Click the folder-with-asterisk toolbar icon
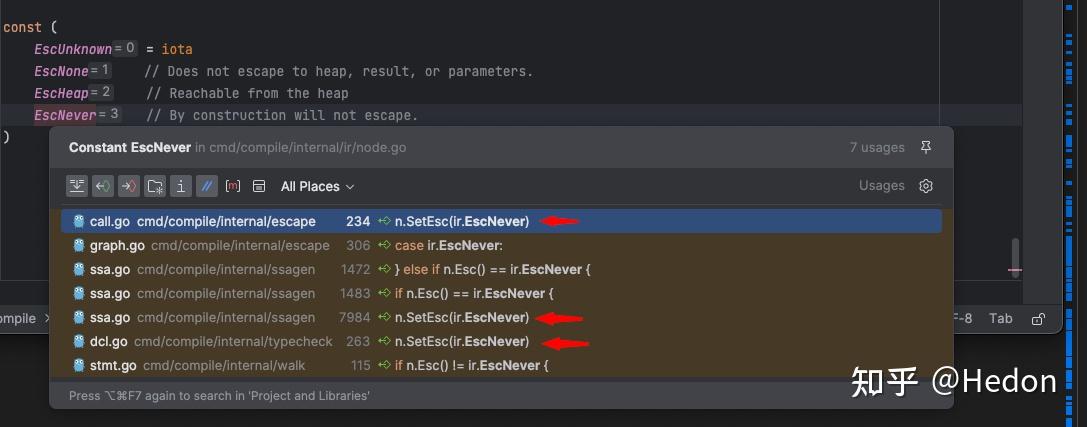The height and width of the screenshot is (427, 1087). pyautogui.click(x=155, y=186)
